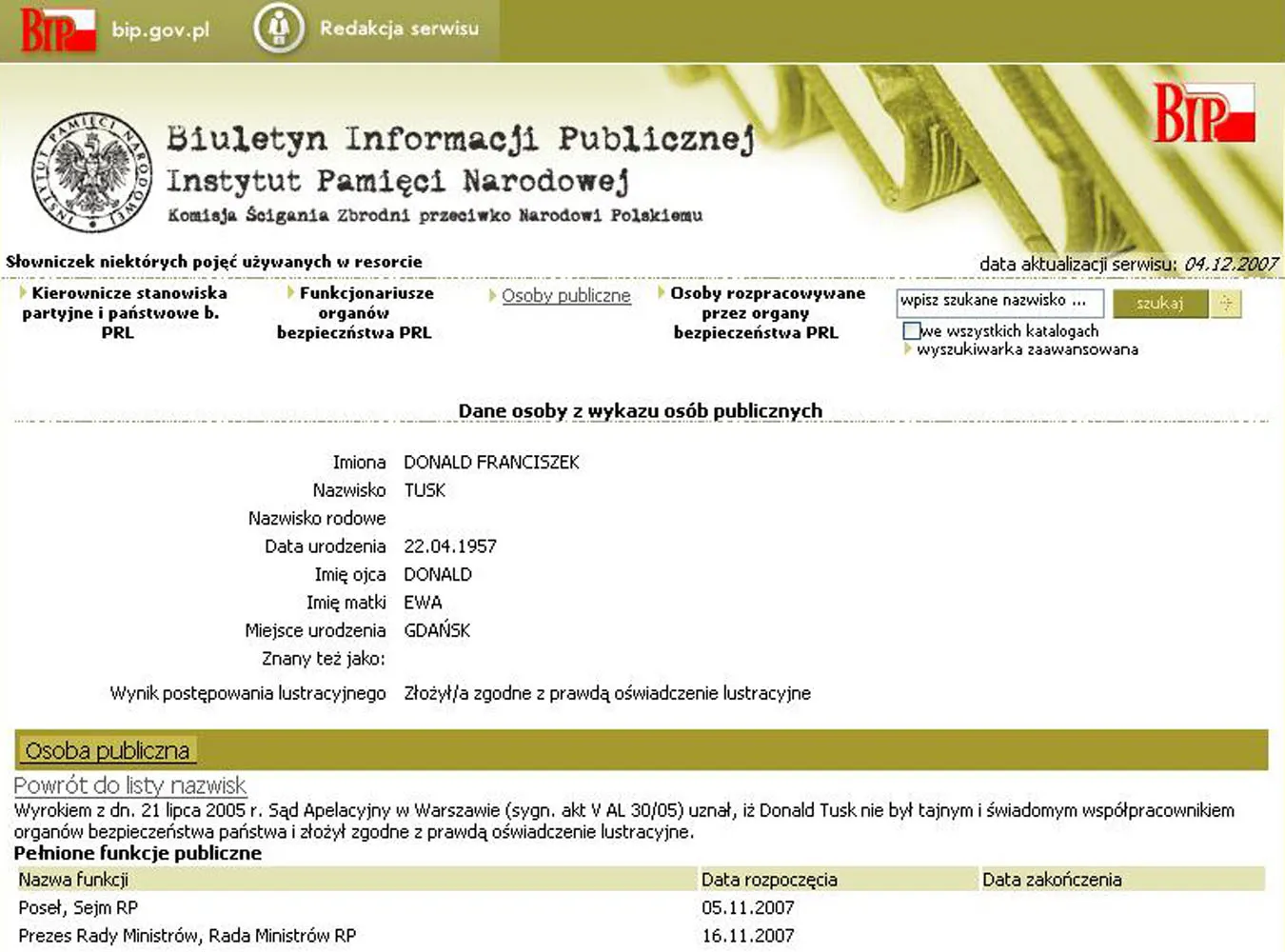Select the Osoba publiczna tab
Screen dimensions: 1285x952
[x=108, y=751]
